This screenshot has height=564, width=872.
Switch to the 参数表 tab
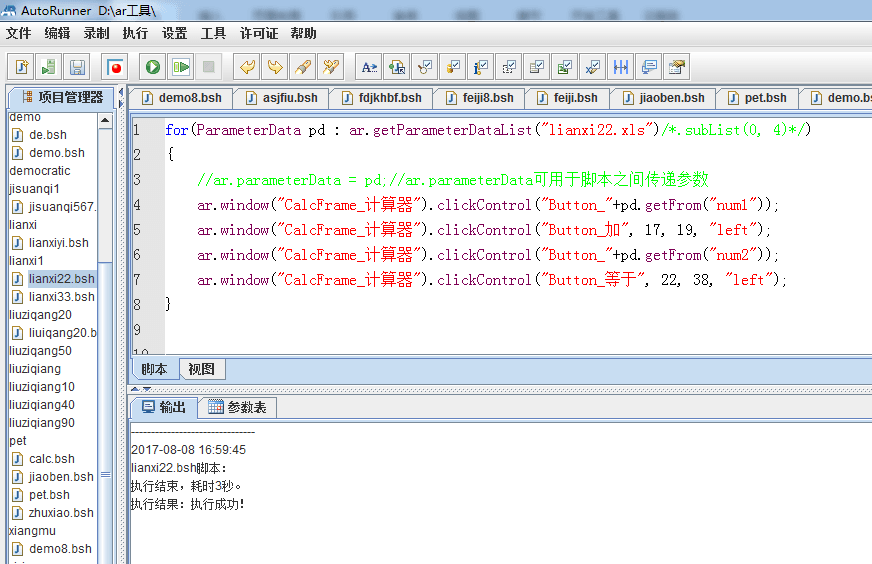(238, 407)
